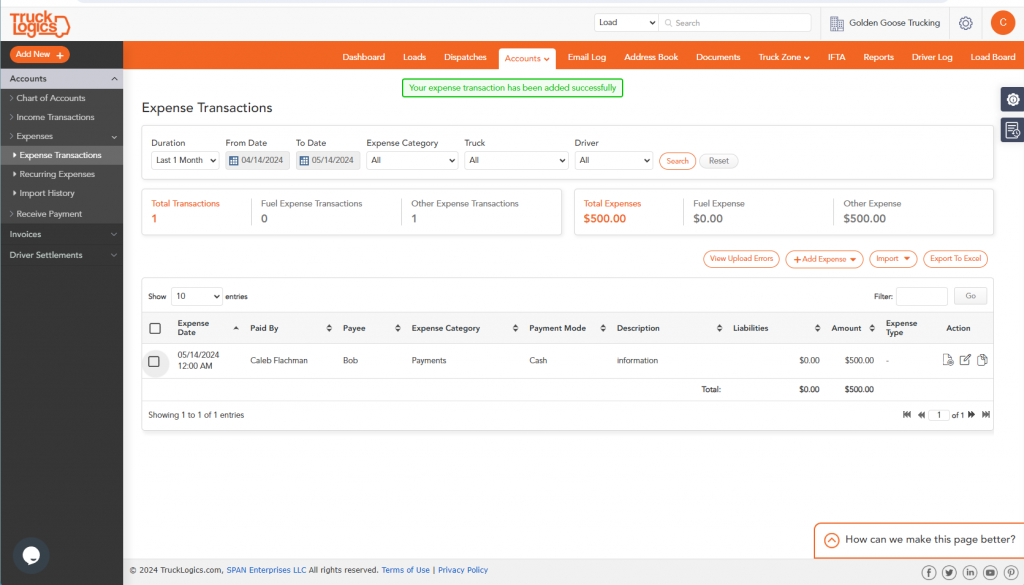
Task: Edit the Bob expense row
Action: (x=965, y=360)
